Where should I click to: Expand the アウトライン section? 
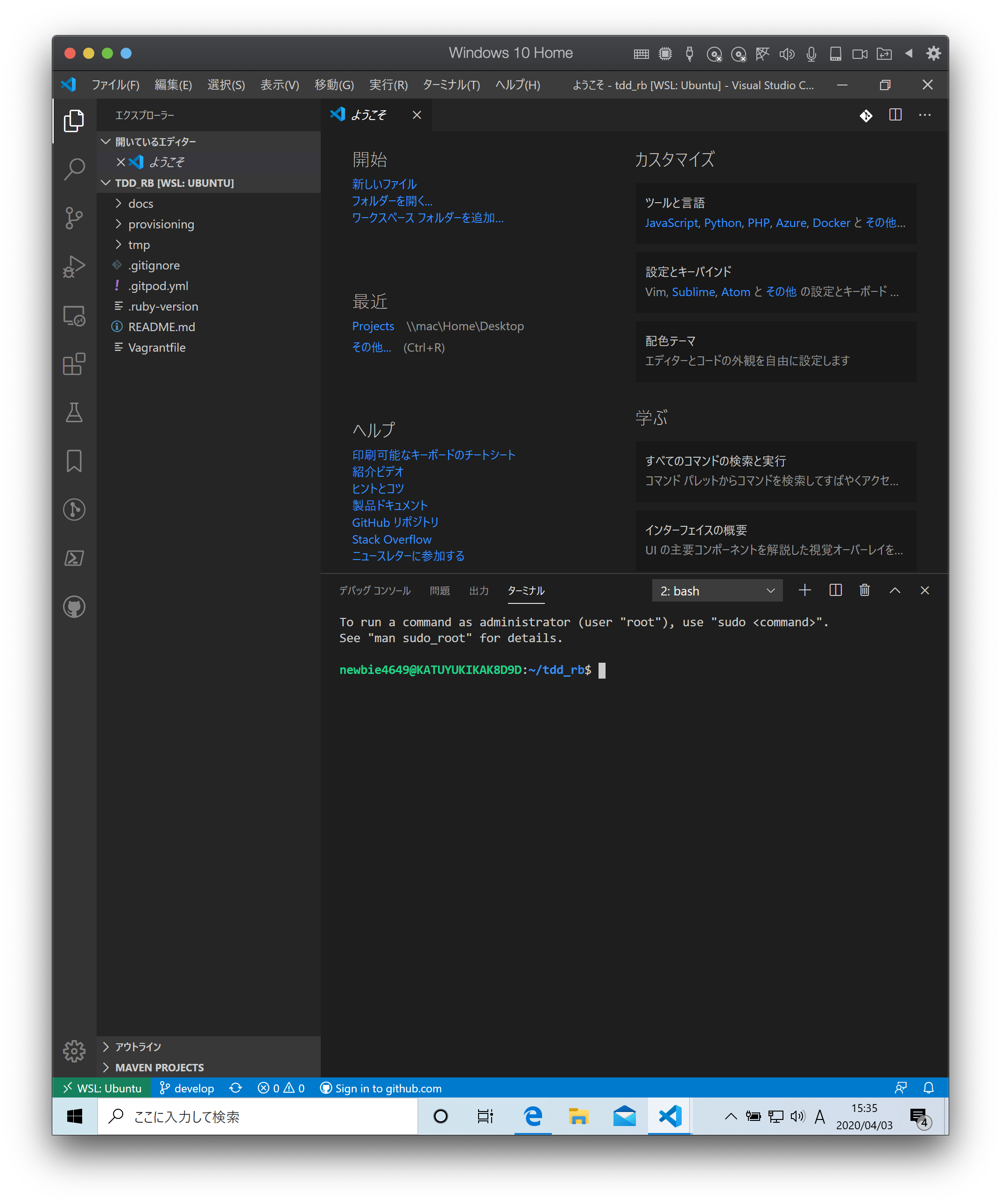tap(138, 1047)
